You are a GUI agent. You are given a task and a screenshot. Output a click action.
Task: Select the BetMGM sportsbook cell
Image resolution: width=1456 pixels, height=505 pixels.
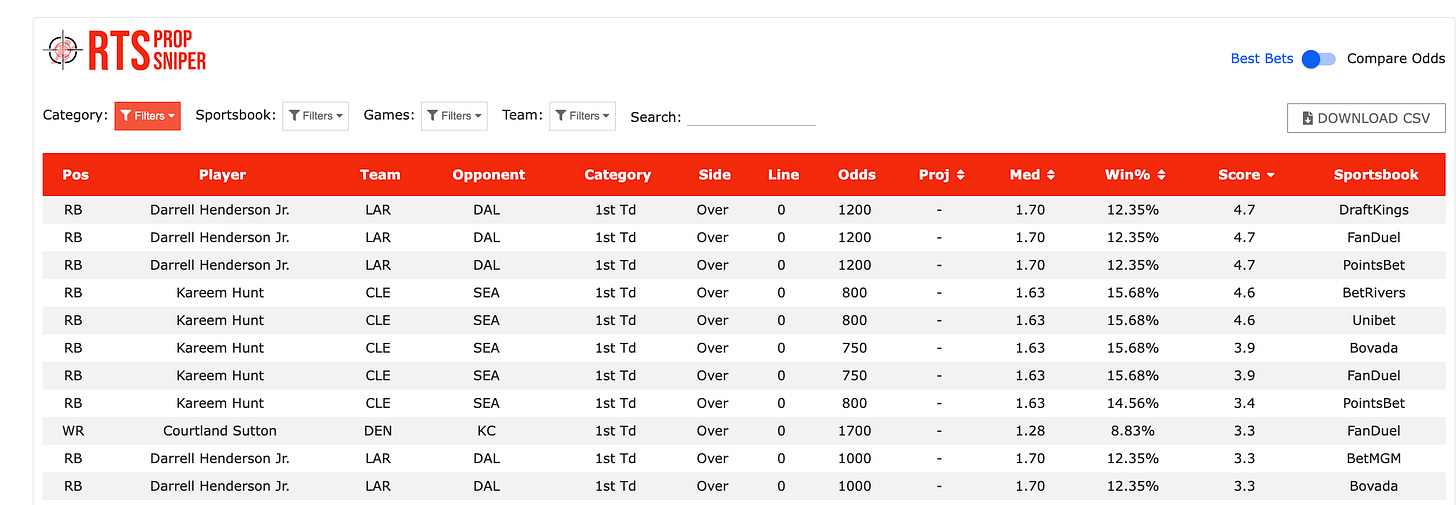click(x=1374, y=458)
